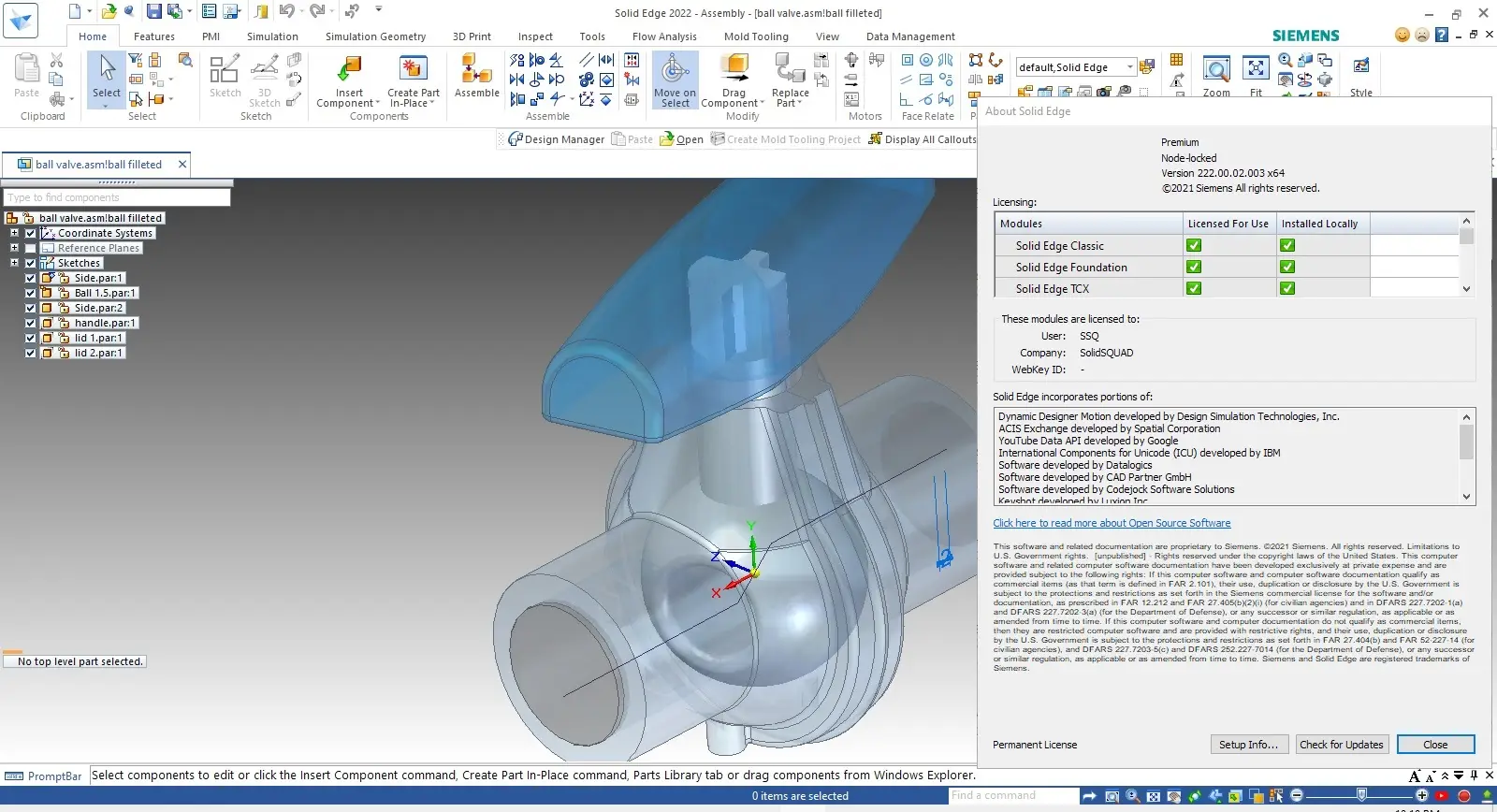
Task: Open the Features ribbon tab
Action: tap(154, 36)
